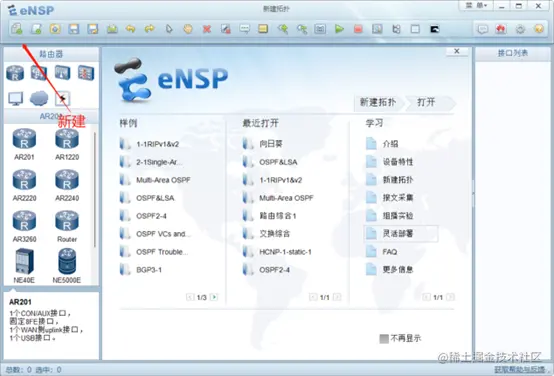The image size is (554, 376).
Task: Click next page arrow under 学习
Action: pos(450,297)
